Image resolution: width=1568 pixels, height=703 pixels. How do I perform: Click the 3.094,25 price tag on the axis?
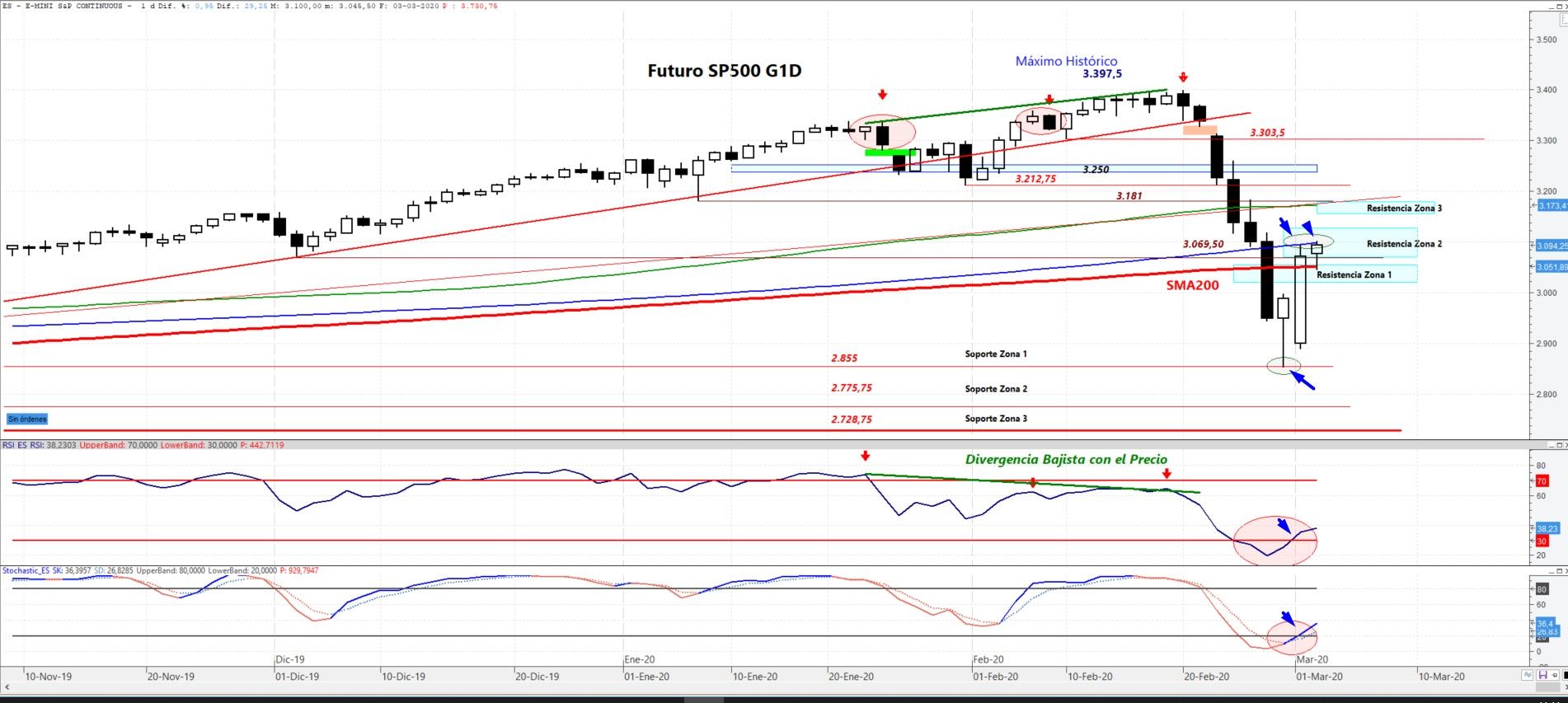(x=1552, y=246)
